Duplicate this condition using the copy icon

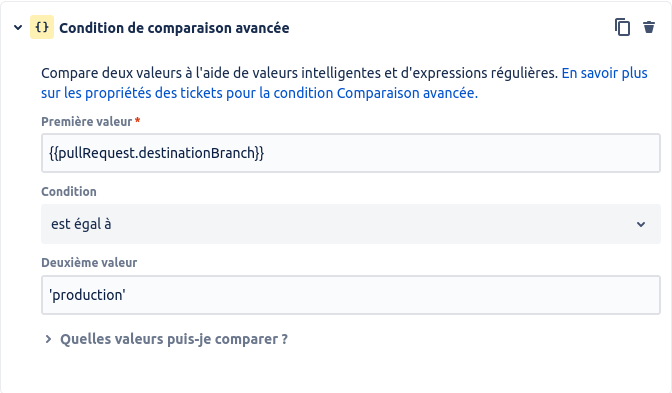click(622, 27)
